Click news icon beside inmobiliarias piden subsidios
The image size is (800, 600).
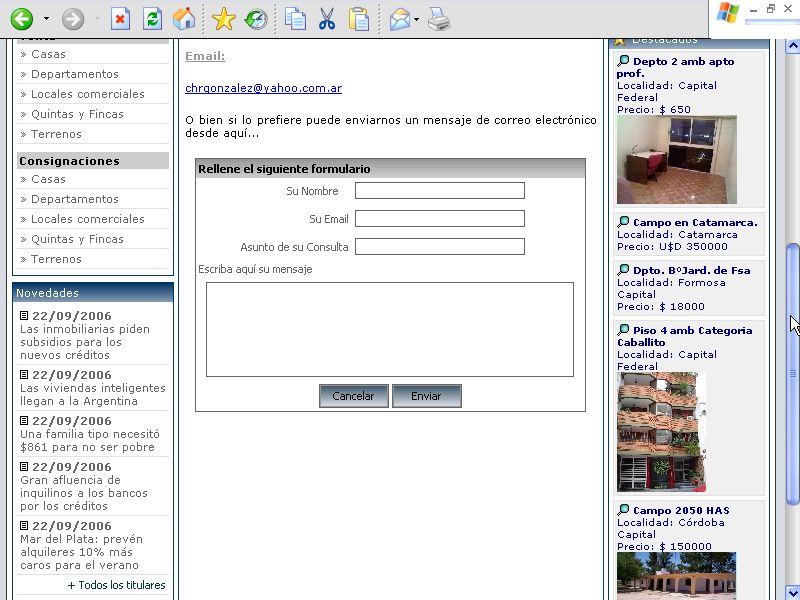[23, 315]
